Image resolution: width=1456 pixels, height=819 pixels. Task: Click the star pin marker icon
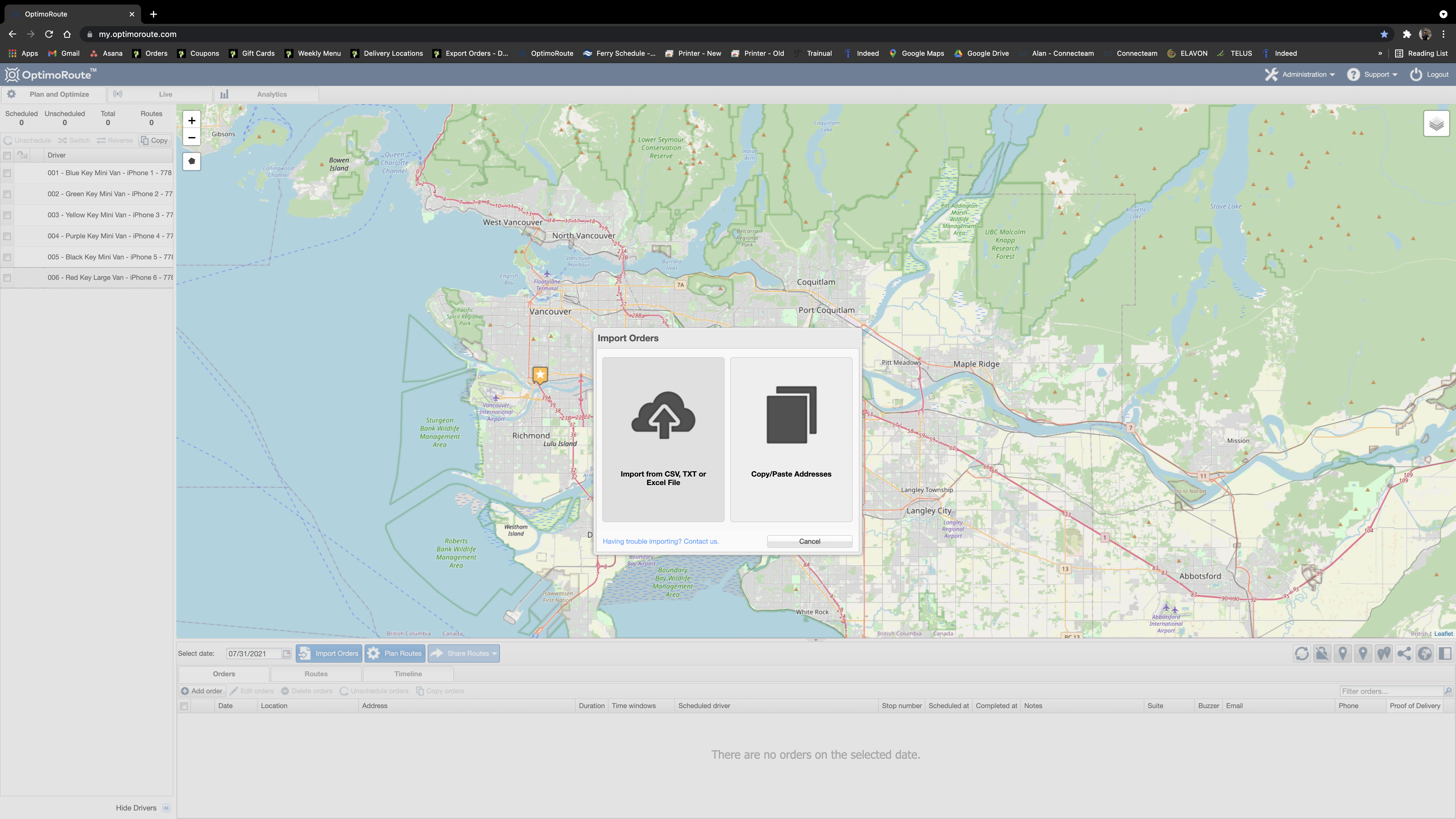coord(1342,653)
